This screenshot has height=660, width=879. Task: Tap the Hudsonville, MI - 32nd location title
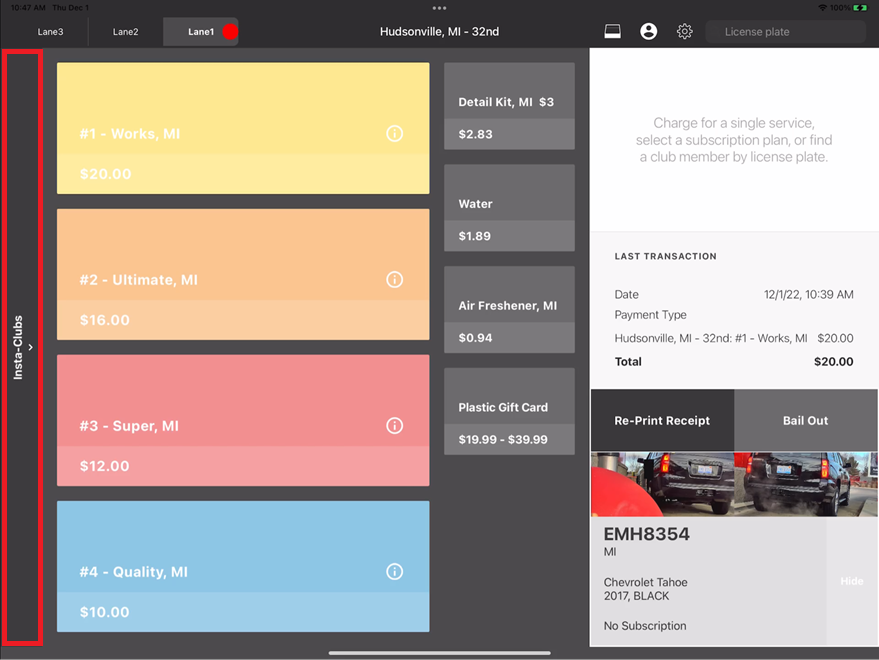coord(440,32)
